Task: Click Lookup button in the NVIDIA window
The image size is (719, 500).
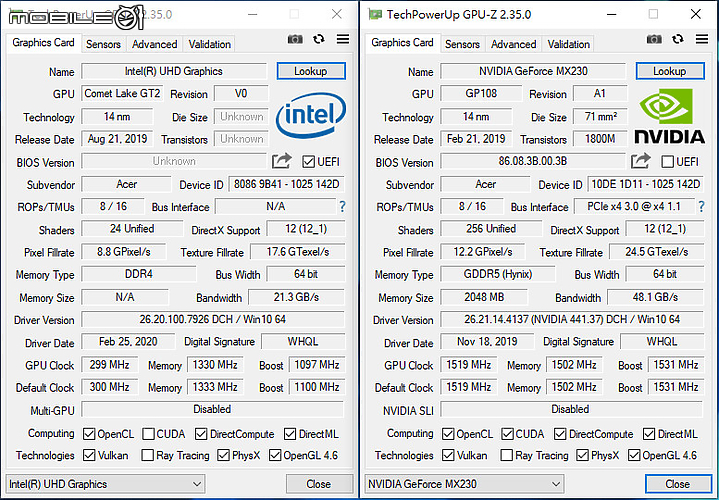Action: 670,71
